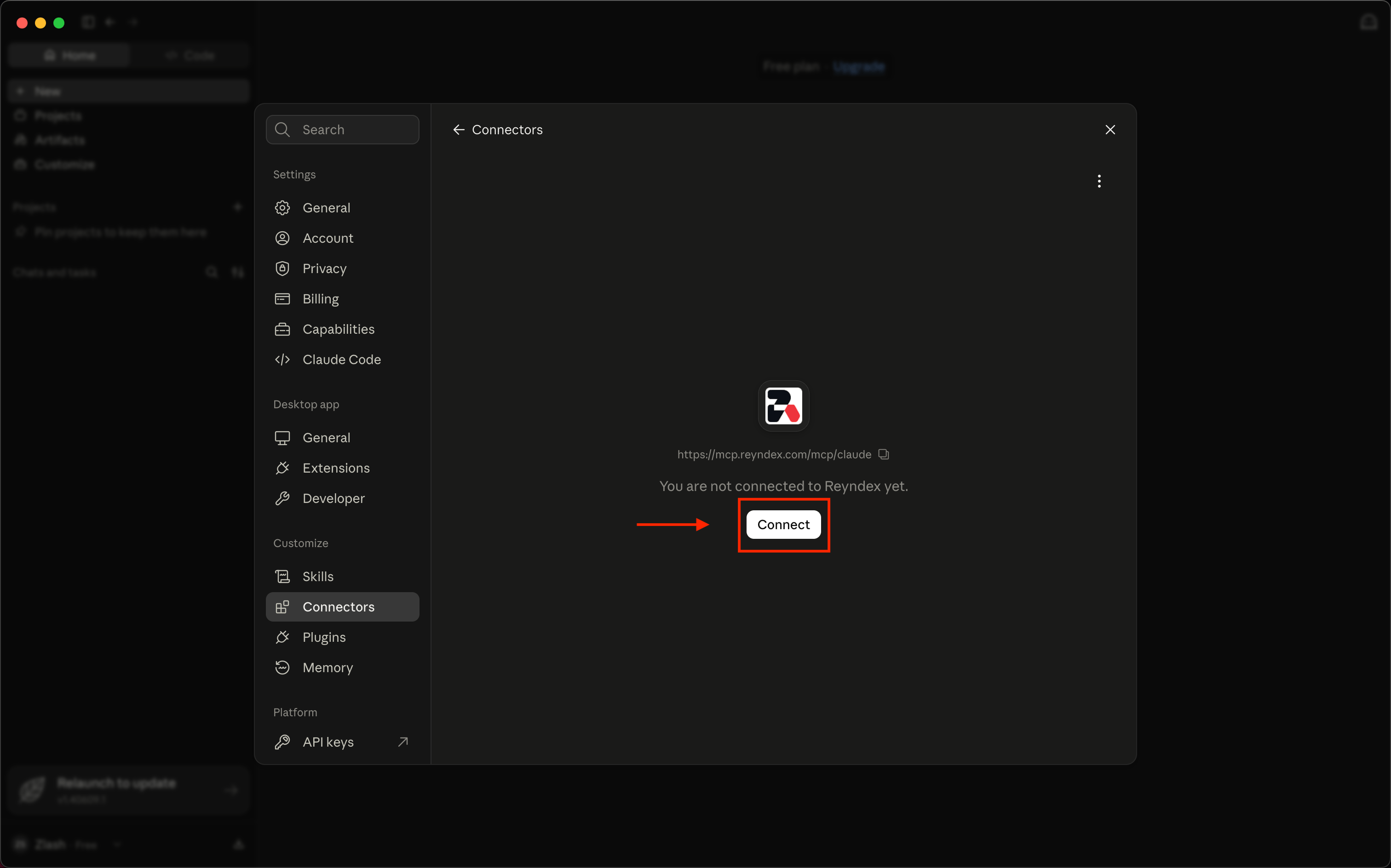
Task: Click the shield lock Privacy icon
Action: click(x=282, y=268)
